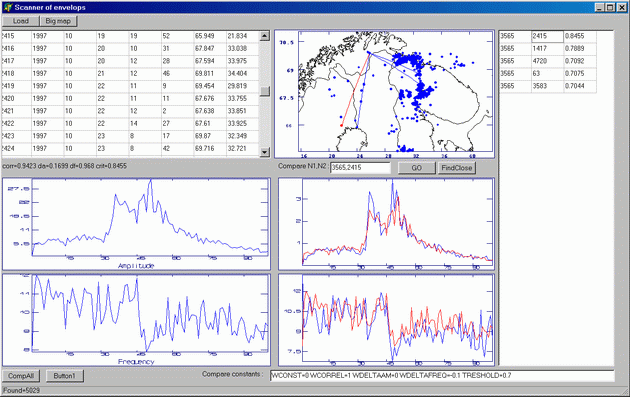Click the Load button

(20, 21)
